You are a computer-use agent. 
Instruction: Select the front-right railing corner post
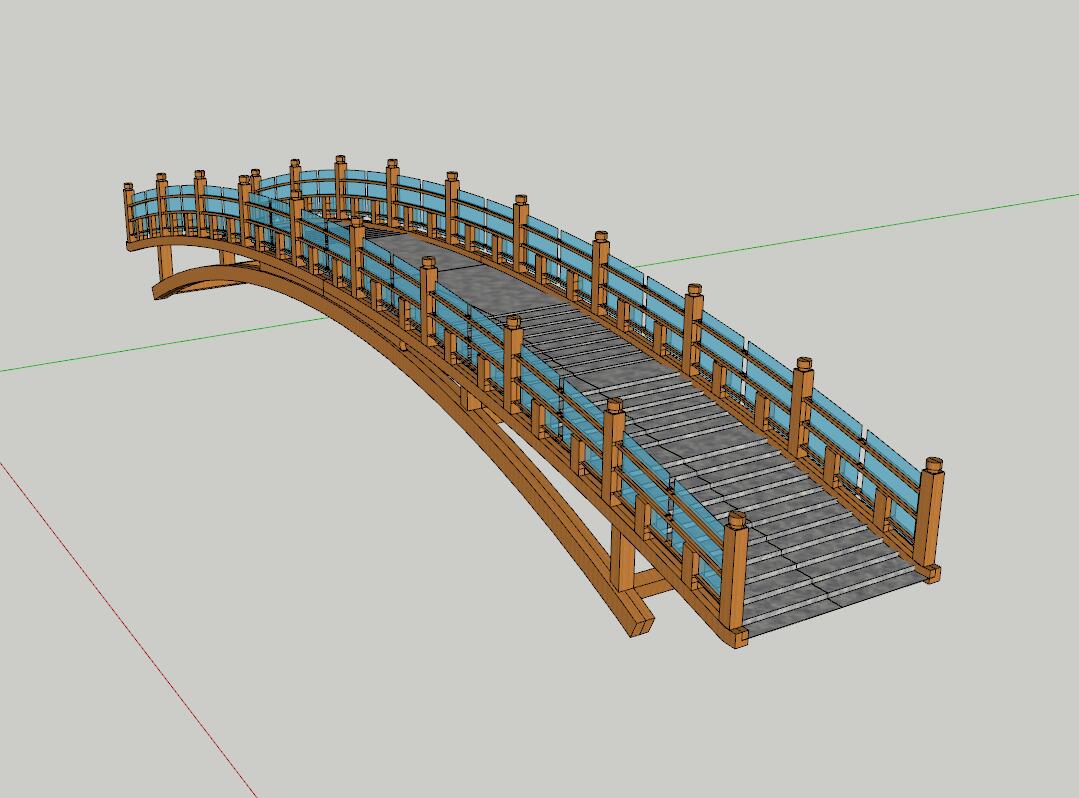pos(930,520)
